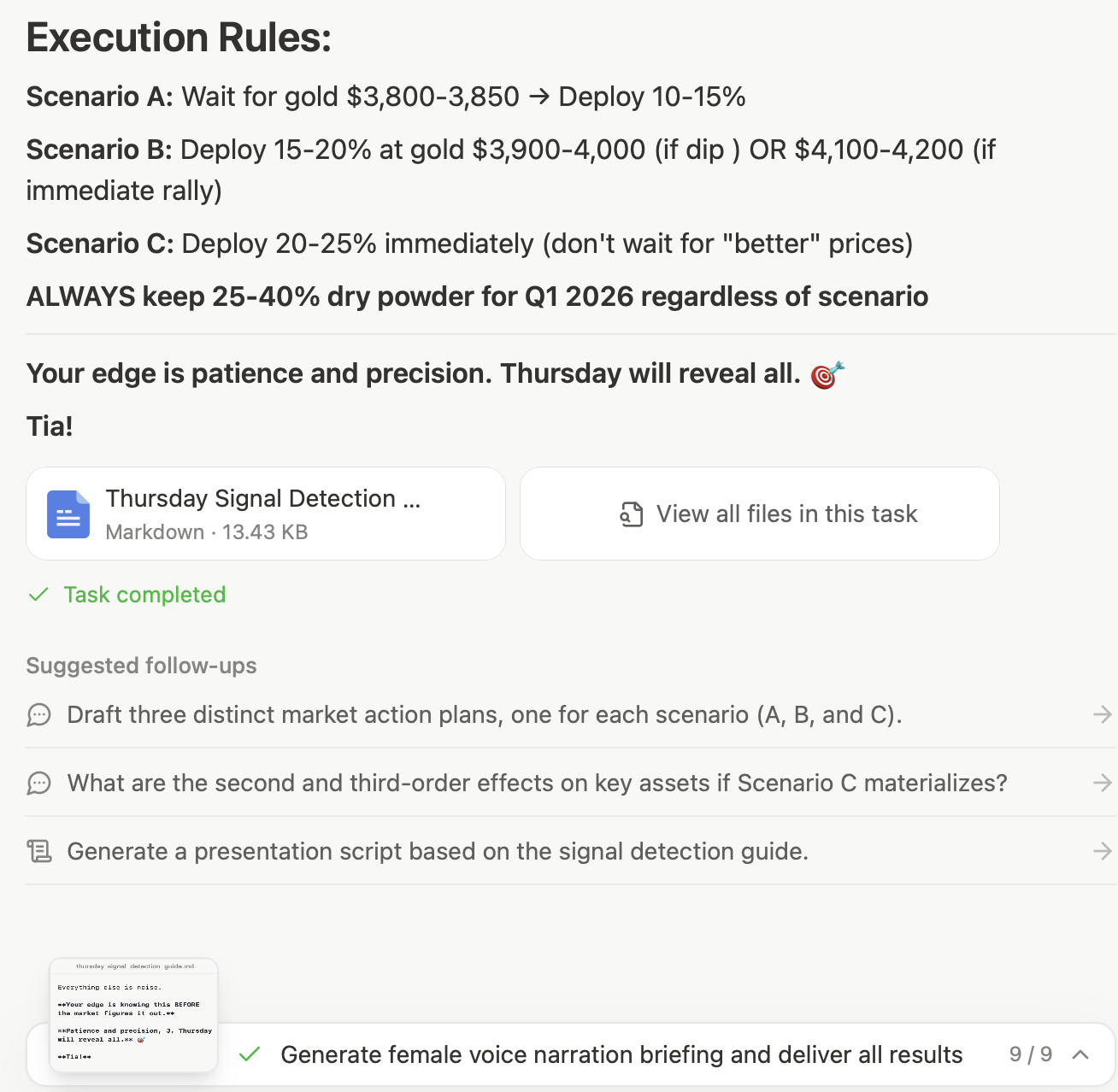Select Generate a presentation script follow-up
1118x1092 pixels.
438,852
